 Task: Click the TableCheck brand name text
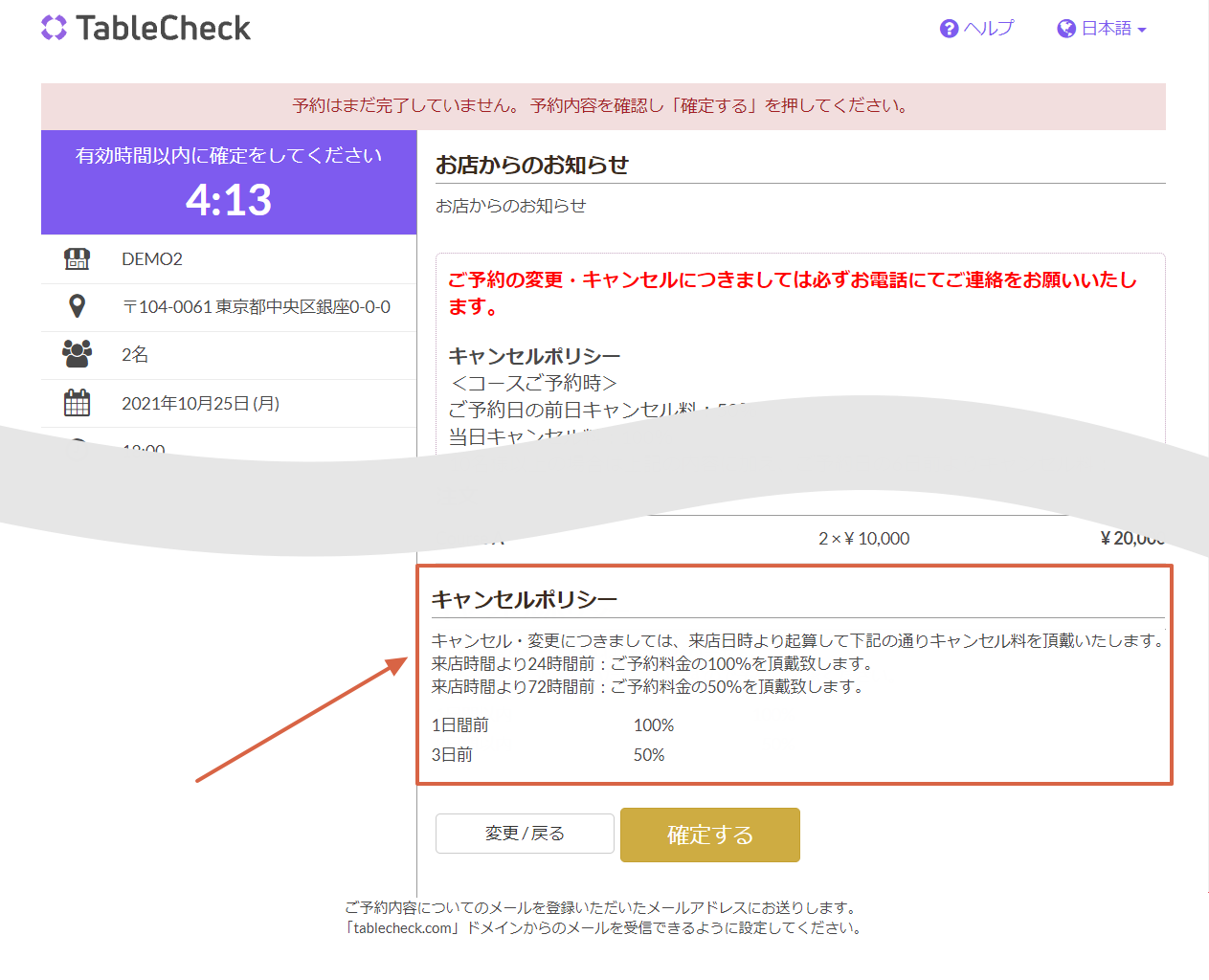[x=163, y=29]
